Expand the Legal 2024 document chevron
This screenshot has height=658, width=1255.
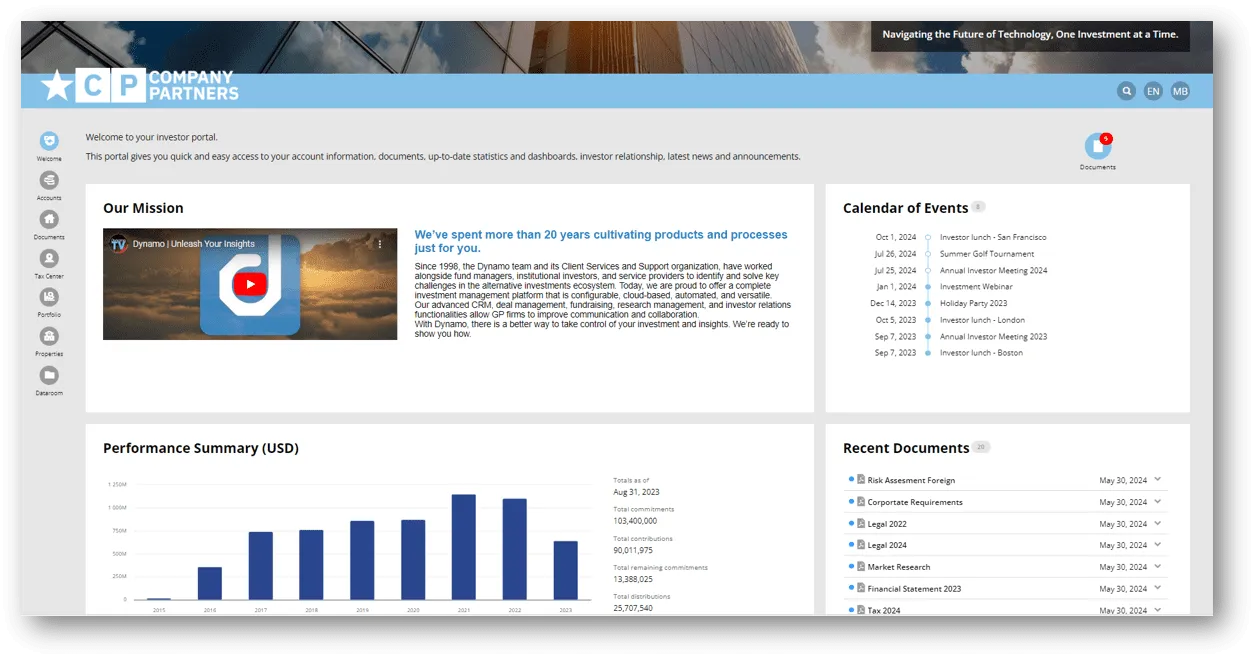(x=1158, y=544)
